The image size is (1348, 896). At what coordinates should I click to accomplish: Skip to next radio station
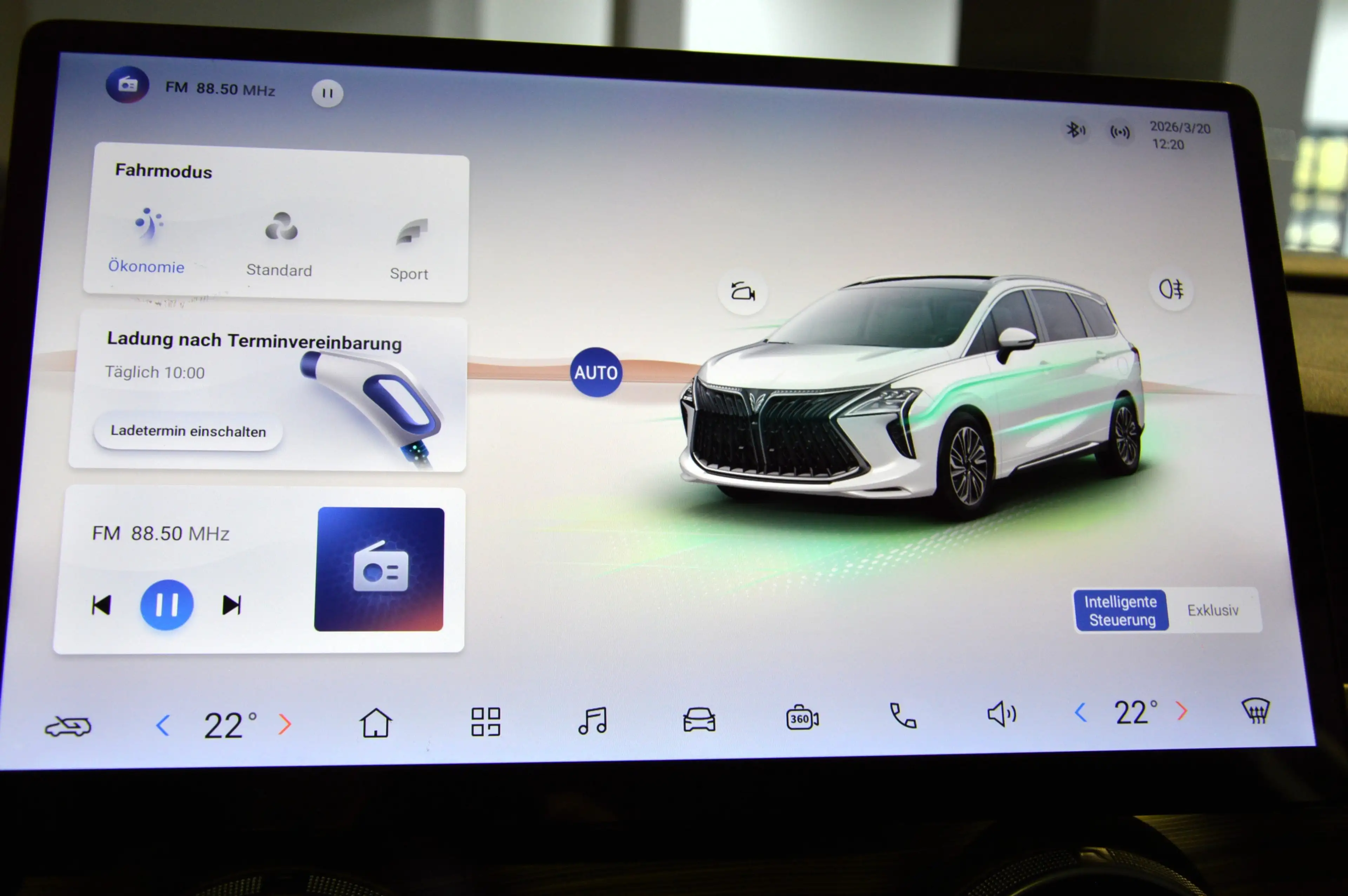[x=232, y=605]
